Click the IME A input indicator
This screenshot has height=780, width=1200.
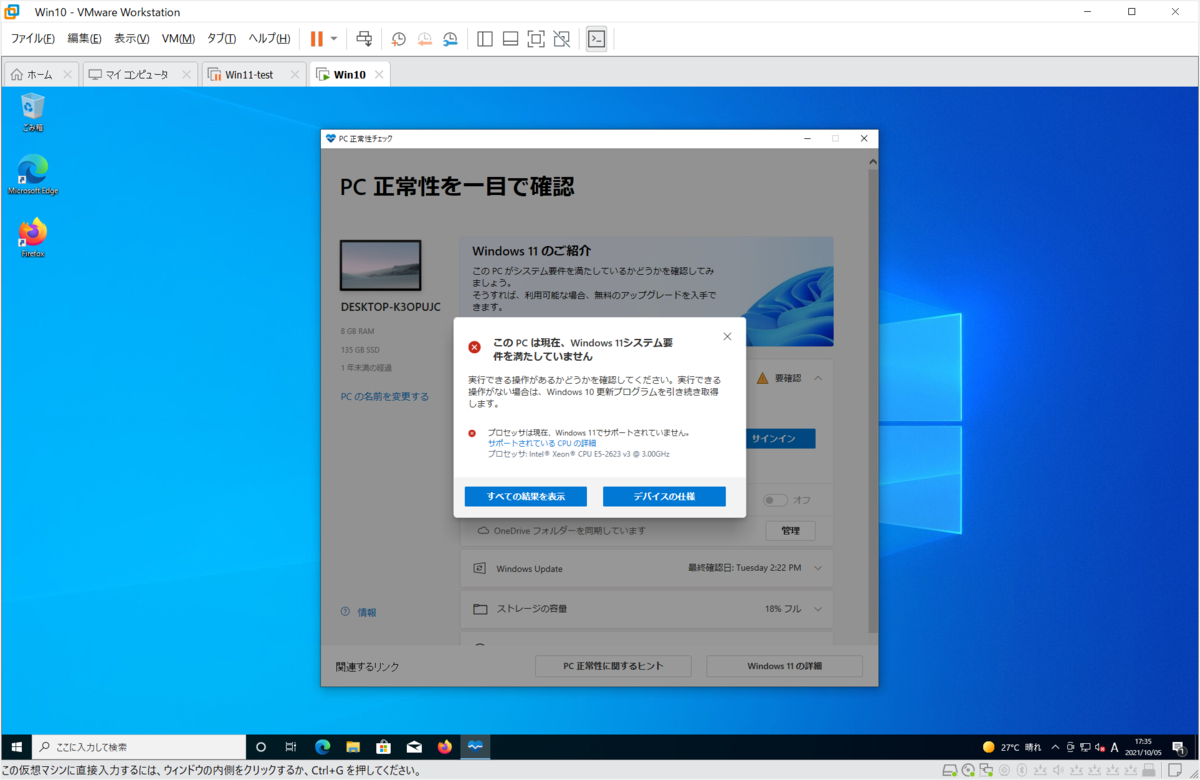pos(1115,747)
